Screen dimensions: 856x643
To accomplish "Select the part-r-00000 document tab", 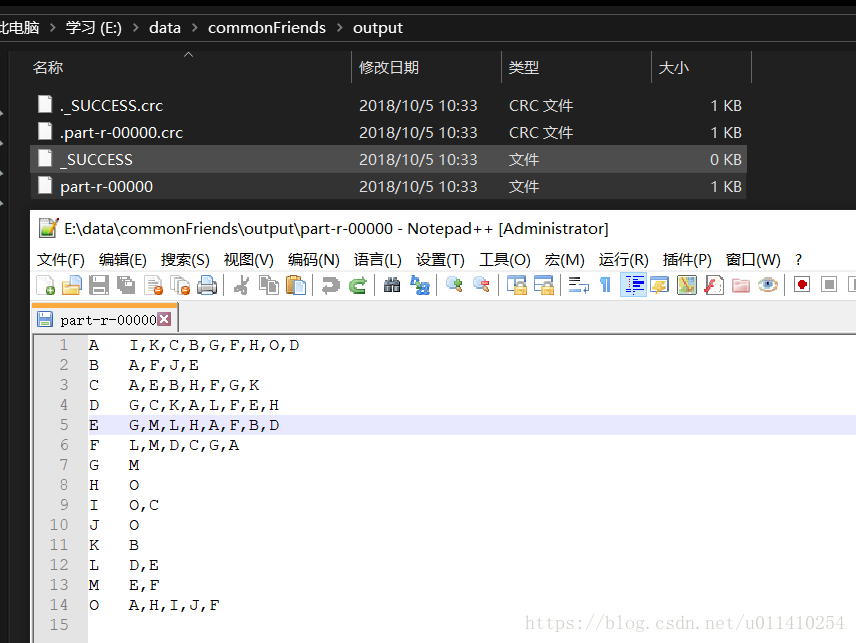I will pyautogui.click(x=104, y=319).
